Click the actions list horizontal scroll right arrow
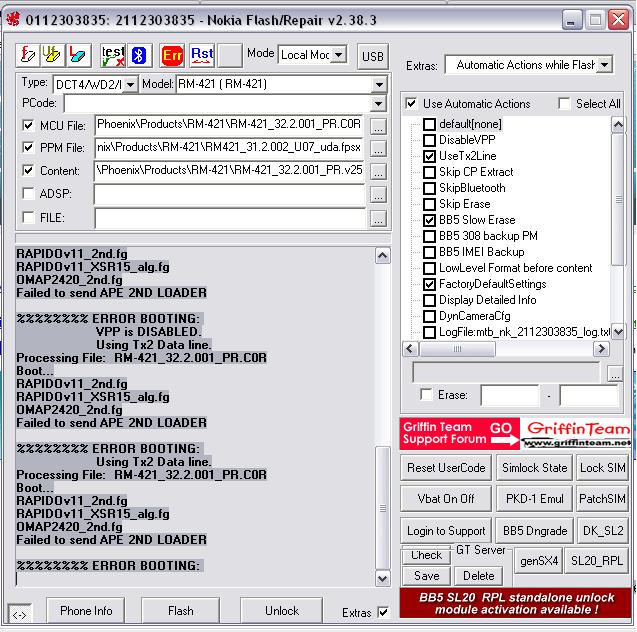 pos(601,349)
